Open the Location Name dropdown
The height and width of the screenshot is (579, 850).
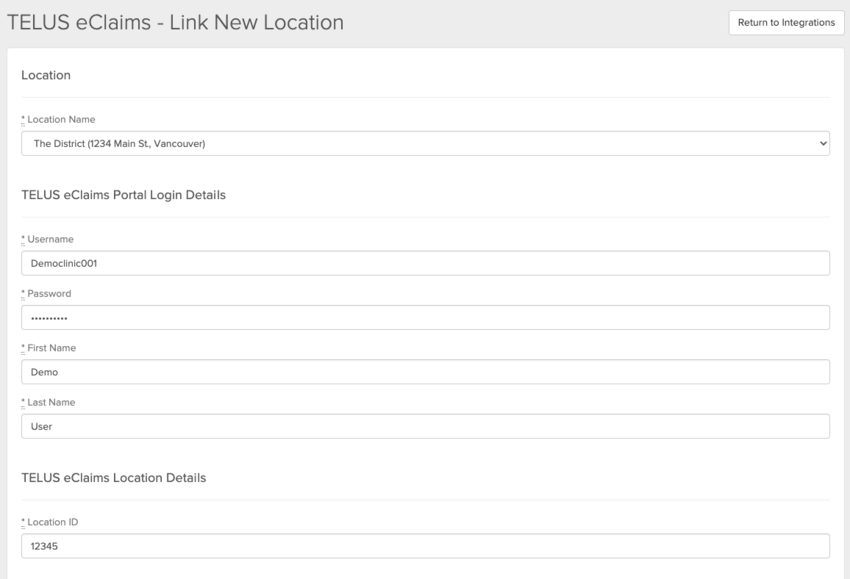pos(425,144)
